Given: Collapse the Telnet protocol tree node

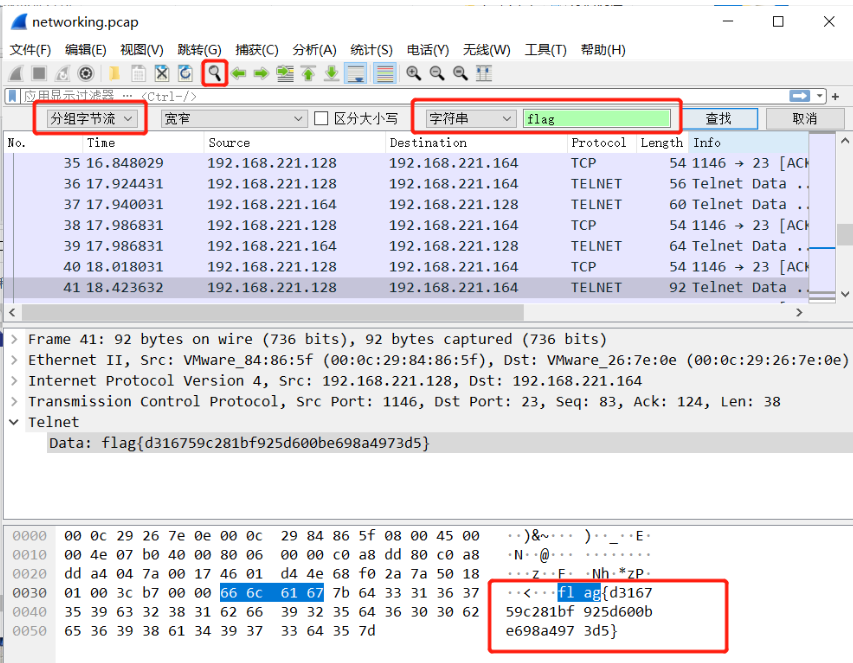Looking at the screenshot, I should pos(14,422).
